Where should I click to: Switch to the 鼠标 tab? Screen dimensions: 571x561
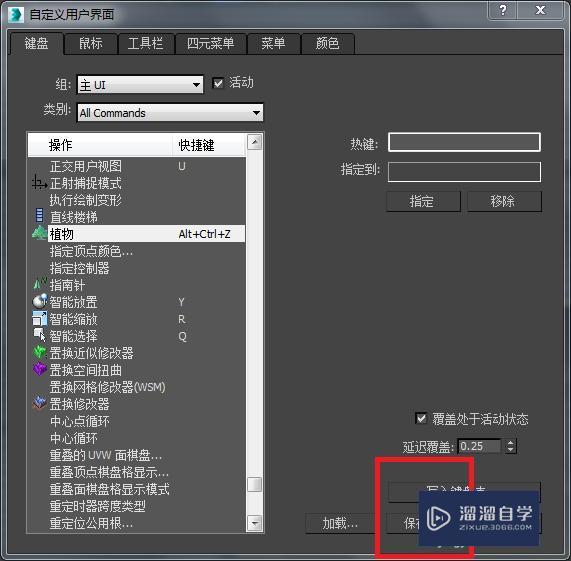point(91,44)
